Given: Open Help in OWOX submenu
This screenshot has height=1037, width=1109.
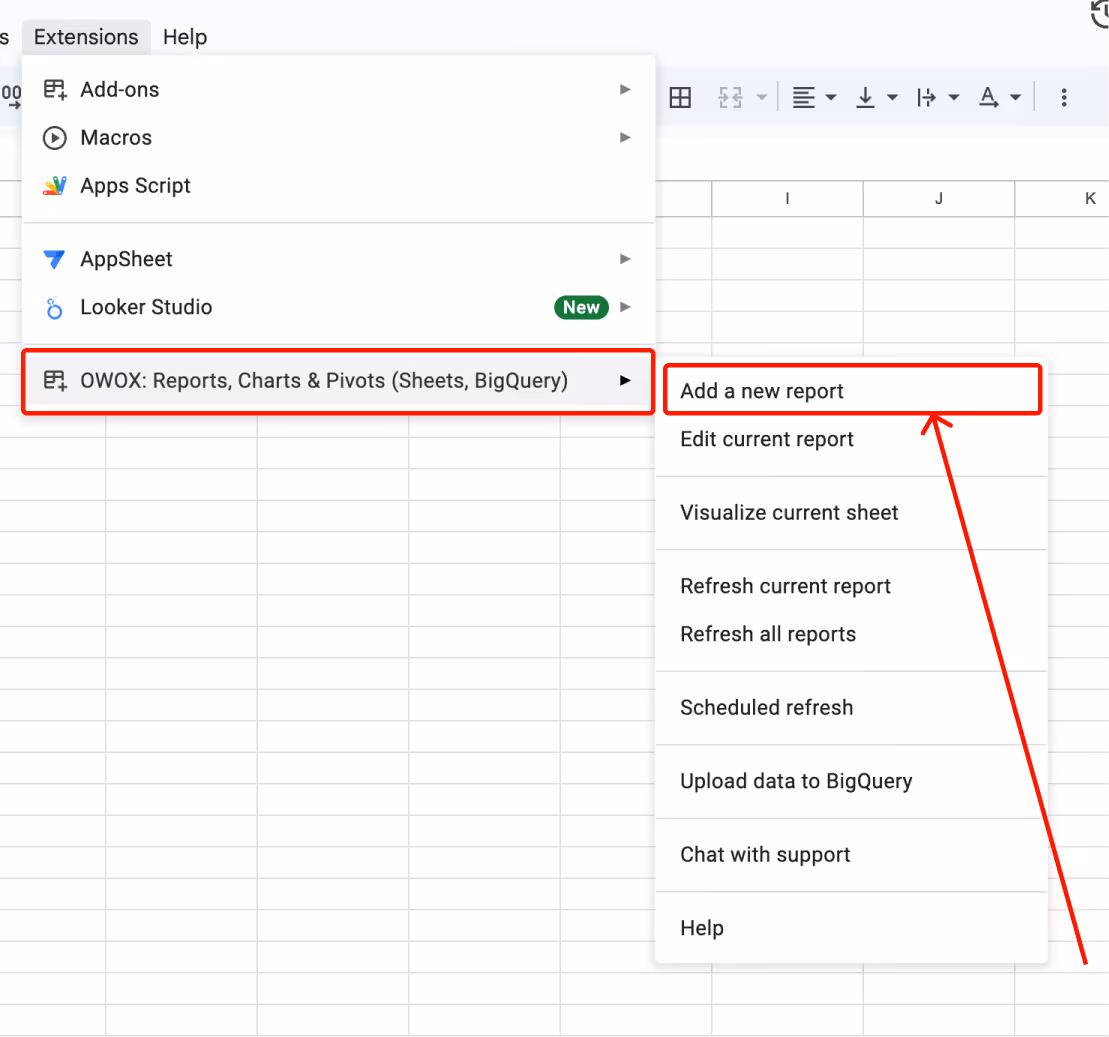Looking at the screenshot, I should coord(852,929).
